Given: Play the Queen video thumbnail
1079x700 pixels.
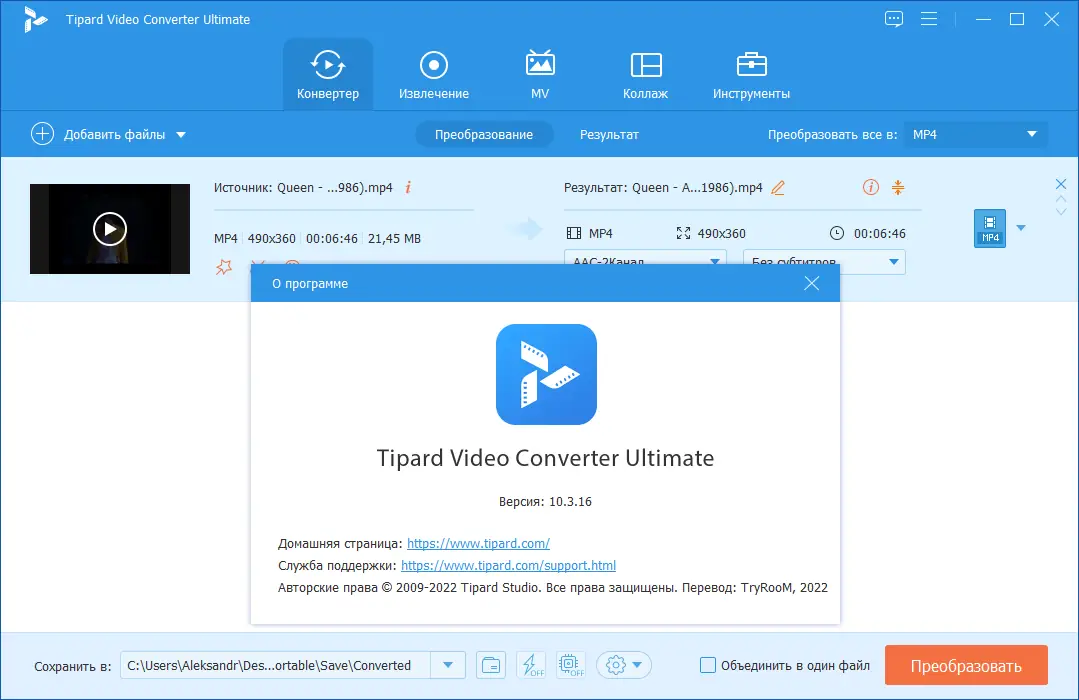Looking at the screenshot, I should pos(109,229).
